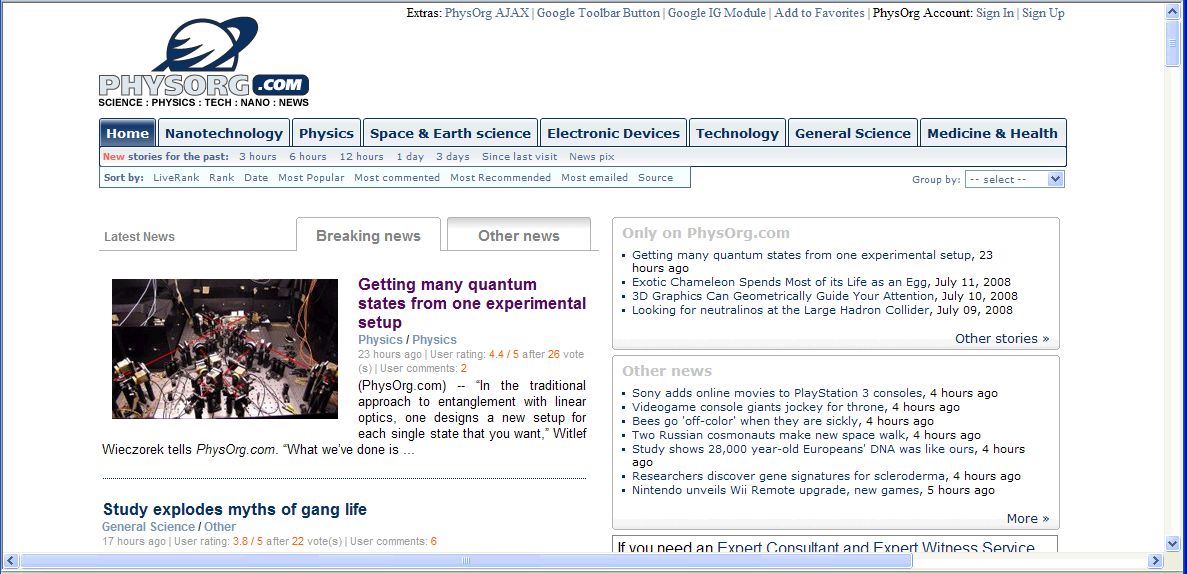
Task: Click the Other category under gang life story
Action: 220,526
